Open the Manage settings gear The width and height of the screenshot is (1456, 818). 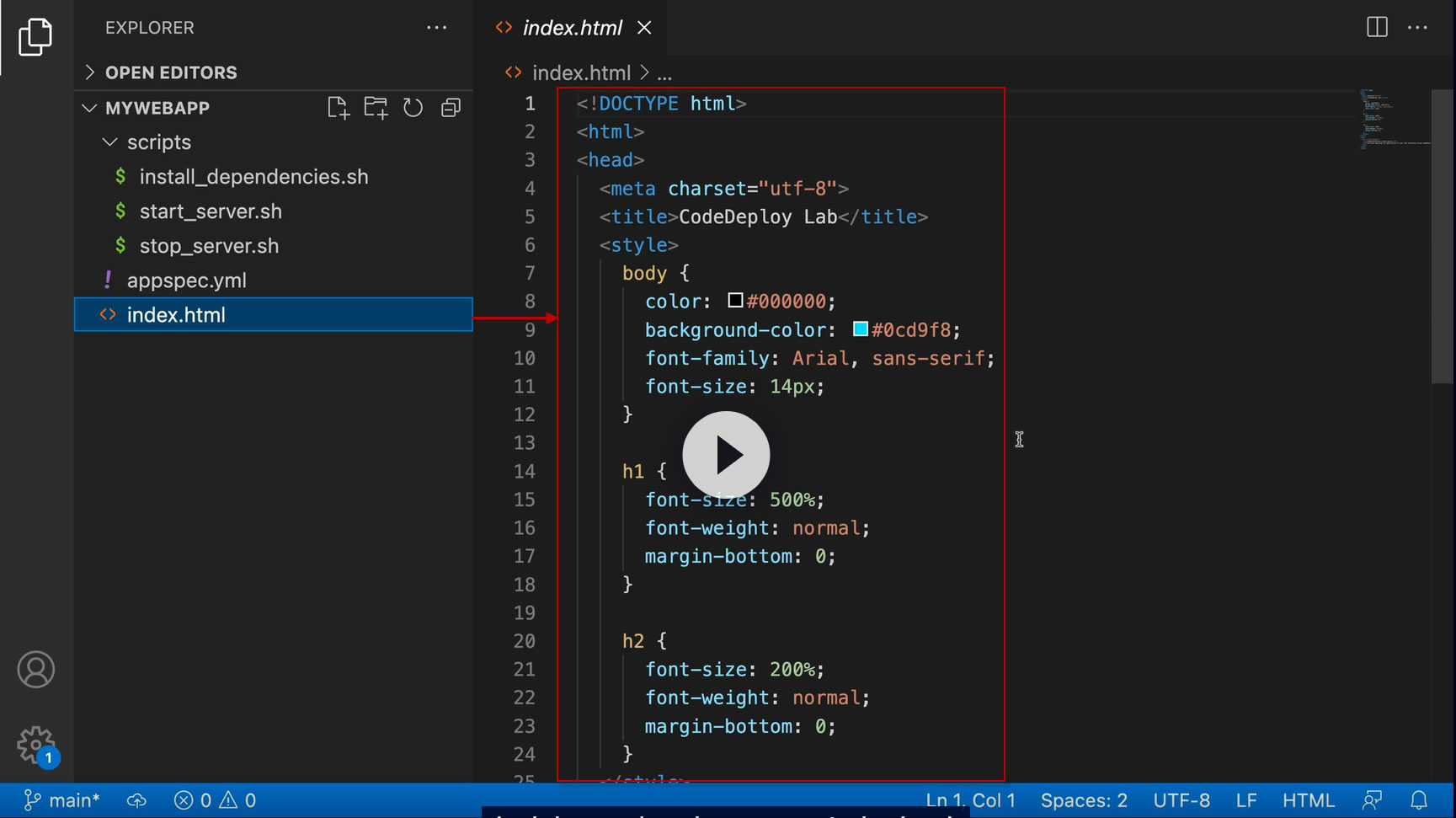pyautogui.click(x=35, y=745)
